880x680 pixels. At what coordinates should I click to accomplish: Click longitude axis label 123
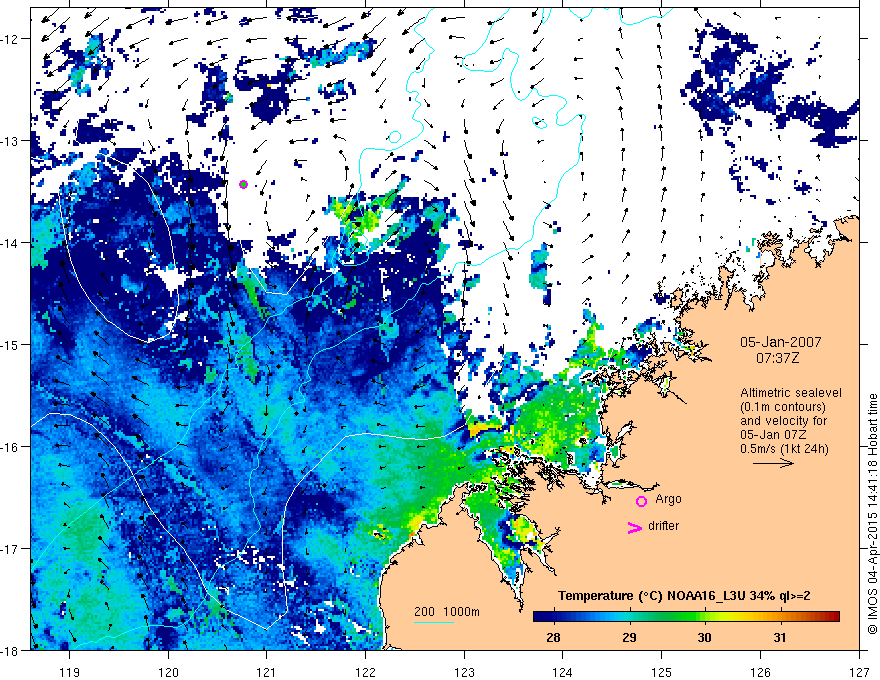[464, 672]
